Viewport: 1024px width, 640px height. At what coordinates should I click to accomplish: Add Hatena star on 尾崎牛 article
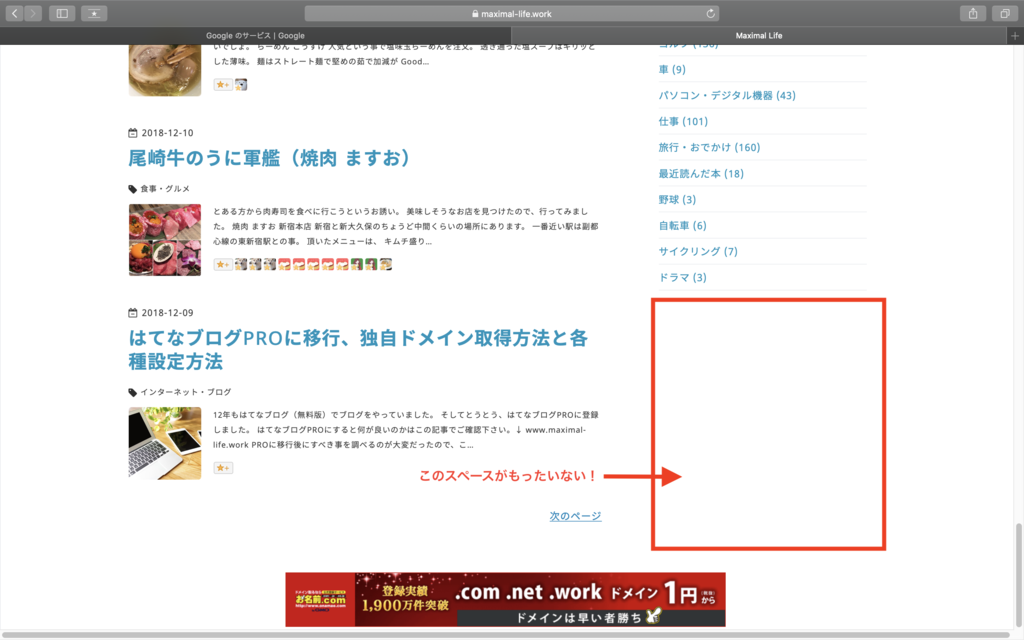(223, 264)
